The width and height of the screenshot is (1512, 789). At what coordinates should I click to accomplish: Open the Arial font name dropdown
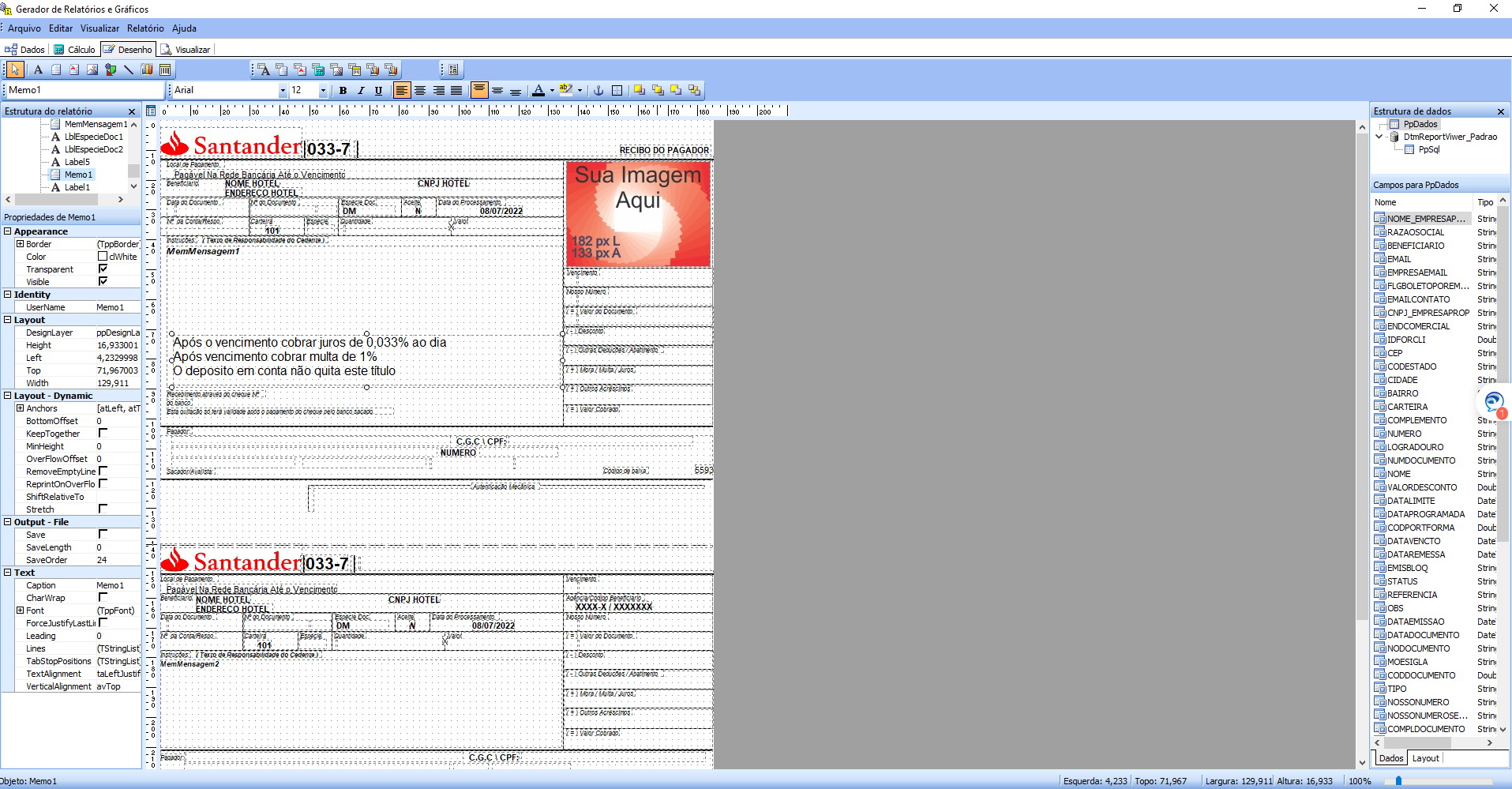283,90
